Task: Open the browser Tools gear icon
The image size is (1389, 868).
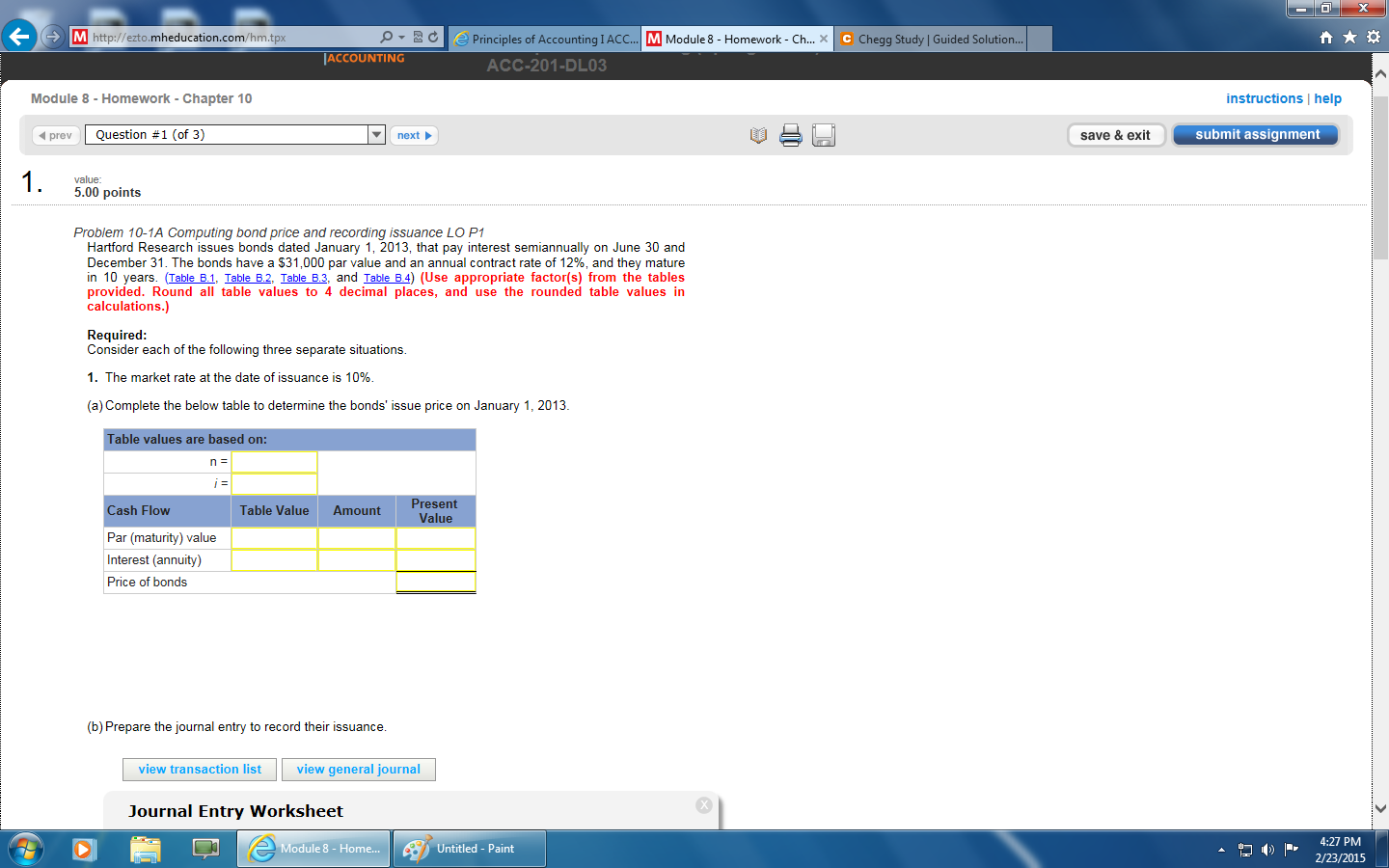Action: (x=1374, y=37)
